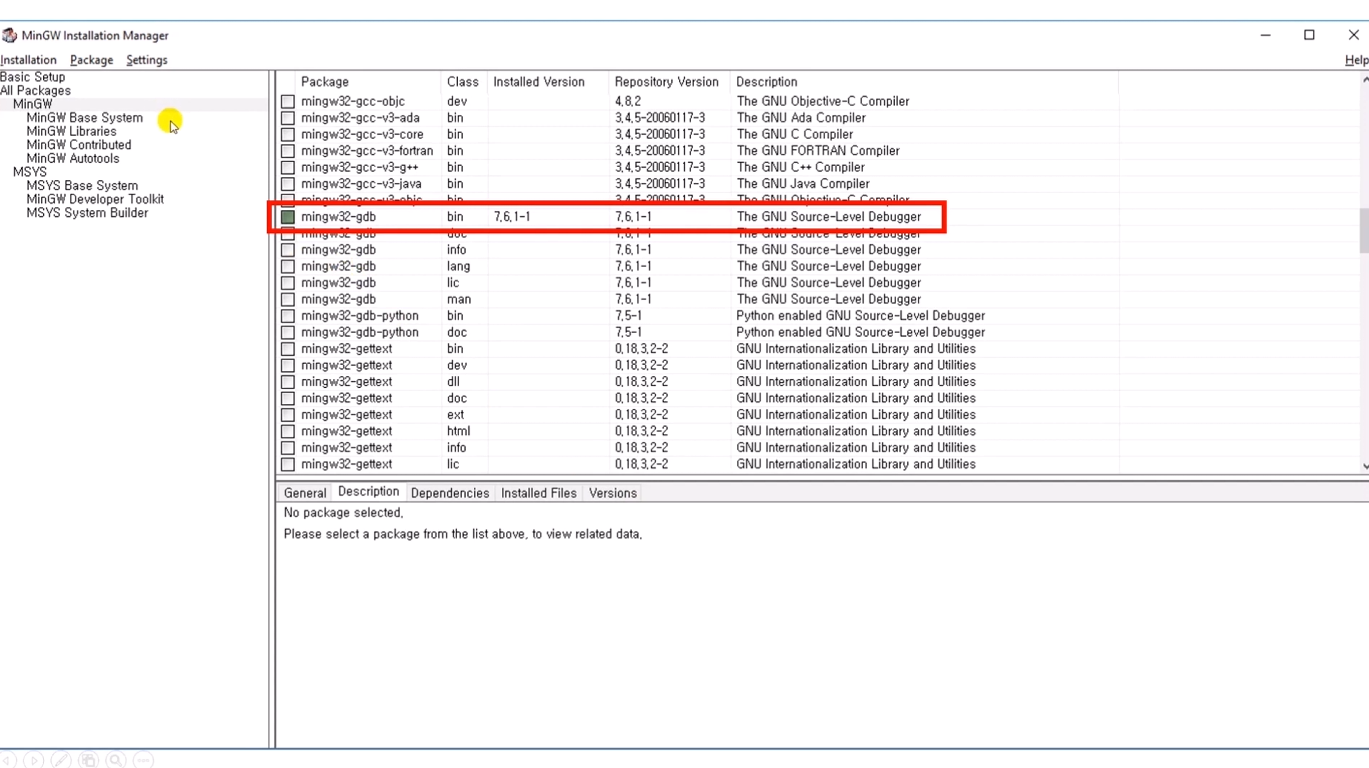The image size is (1369, 768).
Task: Open the Installation menu
Action: tap(28, 60)
